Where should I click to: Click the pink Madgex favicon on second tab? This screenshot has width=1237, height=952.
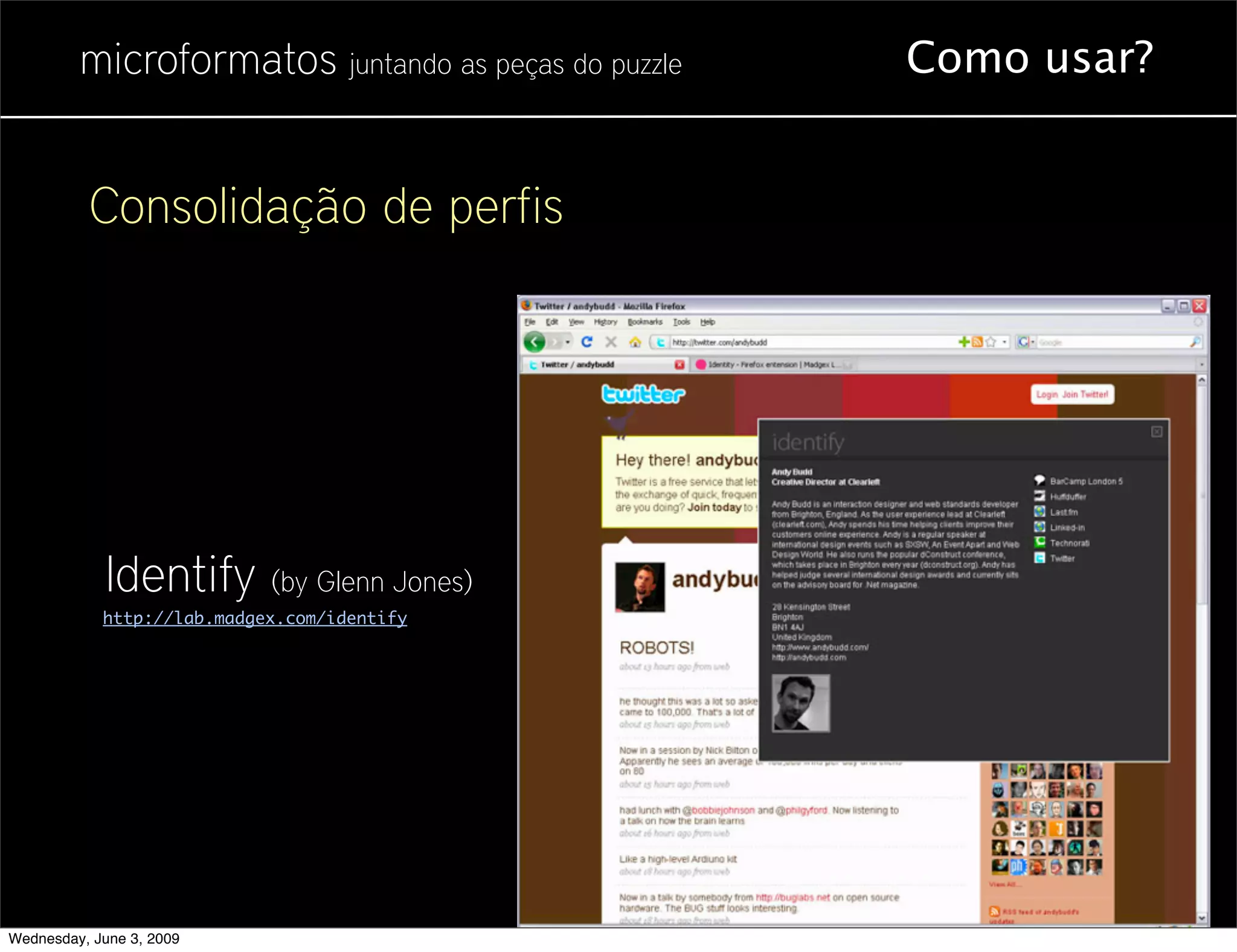click(x=701, y=365)
